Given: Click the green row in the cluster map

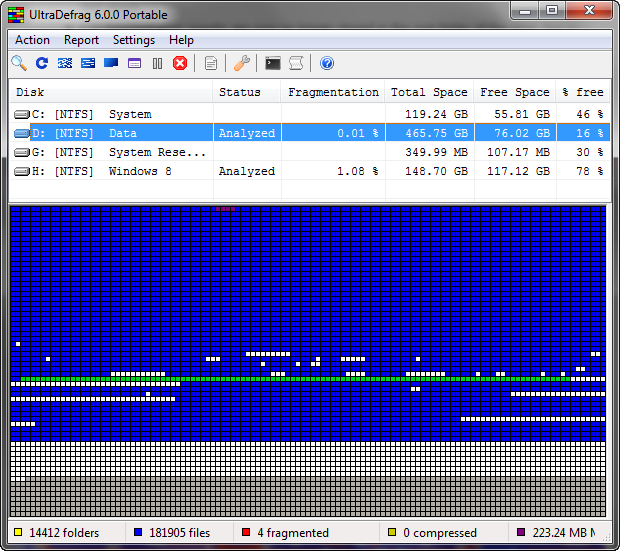Looking at the screenshot, I should coord(295,379).
